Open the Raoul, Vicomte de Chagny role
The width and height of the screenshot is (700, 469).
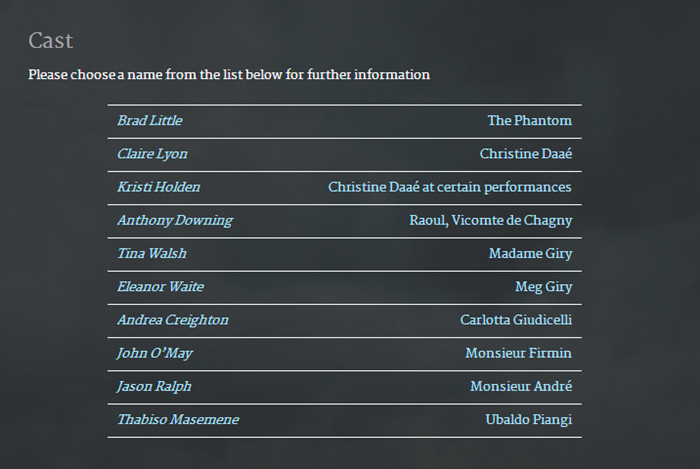pos(490,220)
